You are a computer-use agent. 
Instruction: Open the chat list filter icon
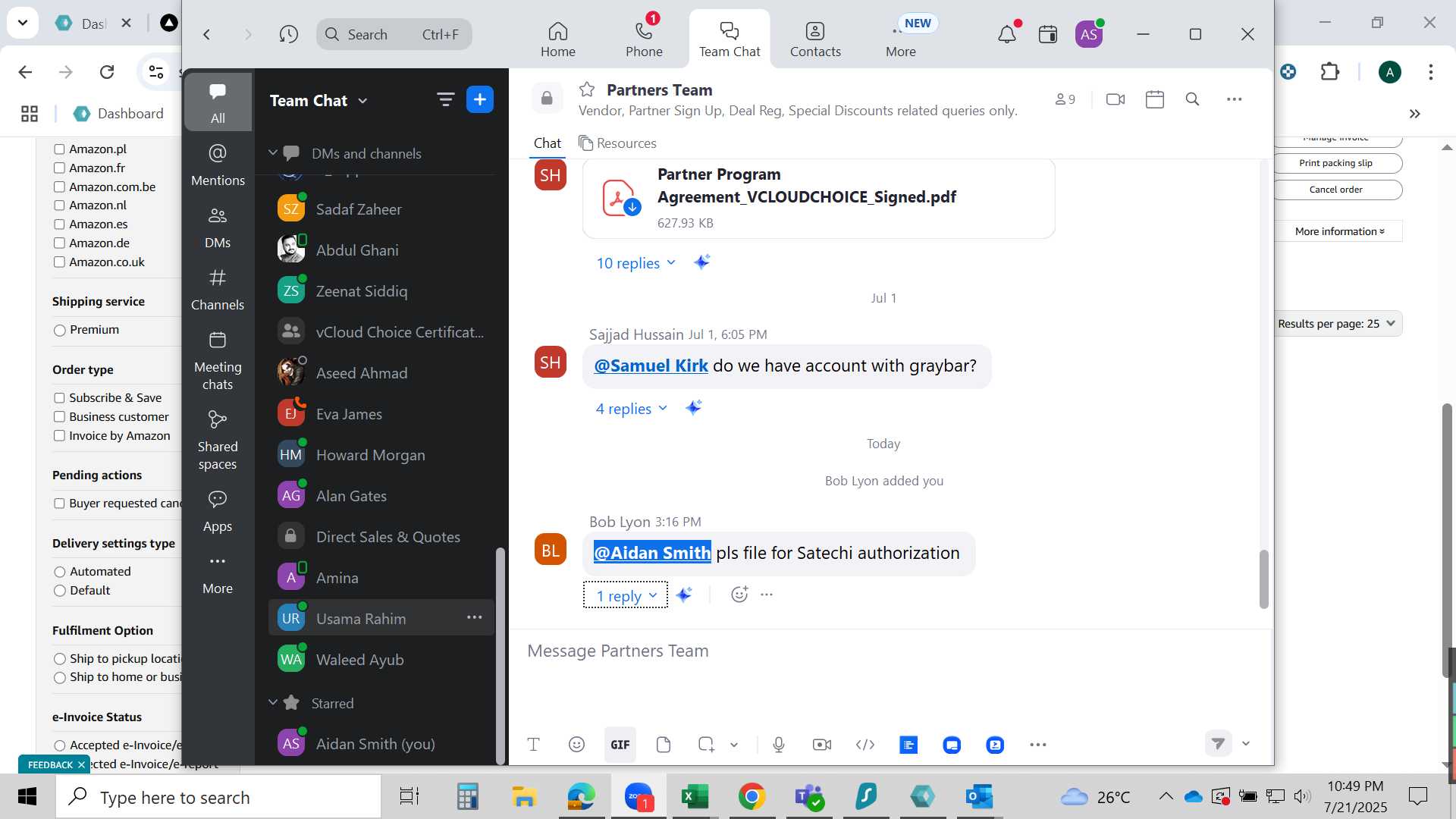tap(445, 99)
